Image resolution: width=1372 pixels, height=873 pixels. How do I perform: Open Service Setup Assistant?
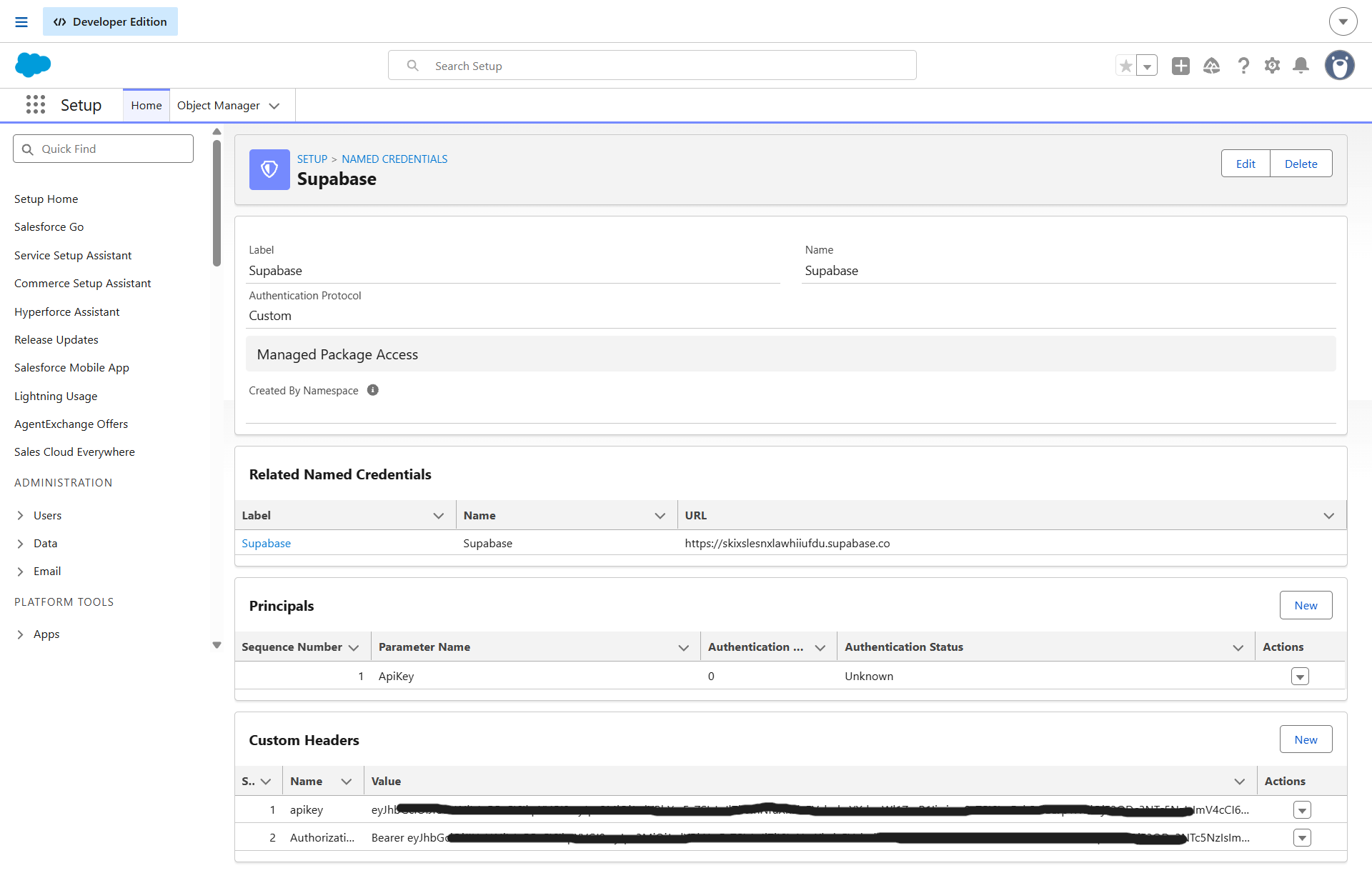73,255
